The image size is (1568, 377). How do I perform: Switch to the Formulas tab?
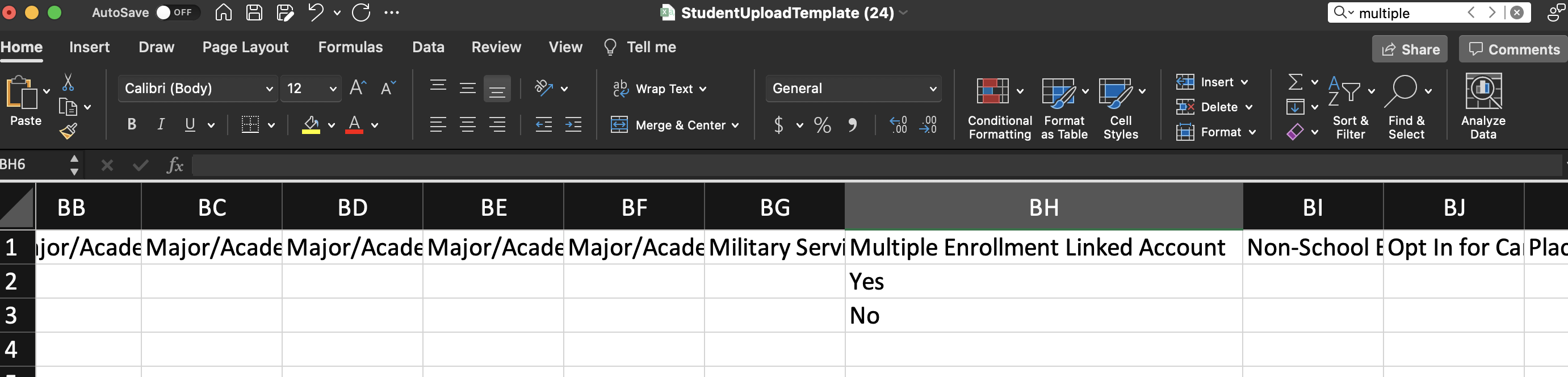tap(350, 48)
